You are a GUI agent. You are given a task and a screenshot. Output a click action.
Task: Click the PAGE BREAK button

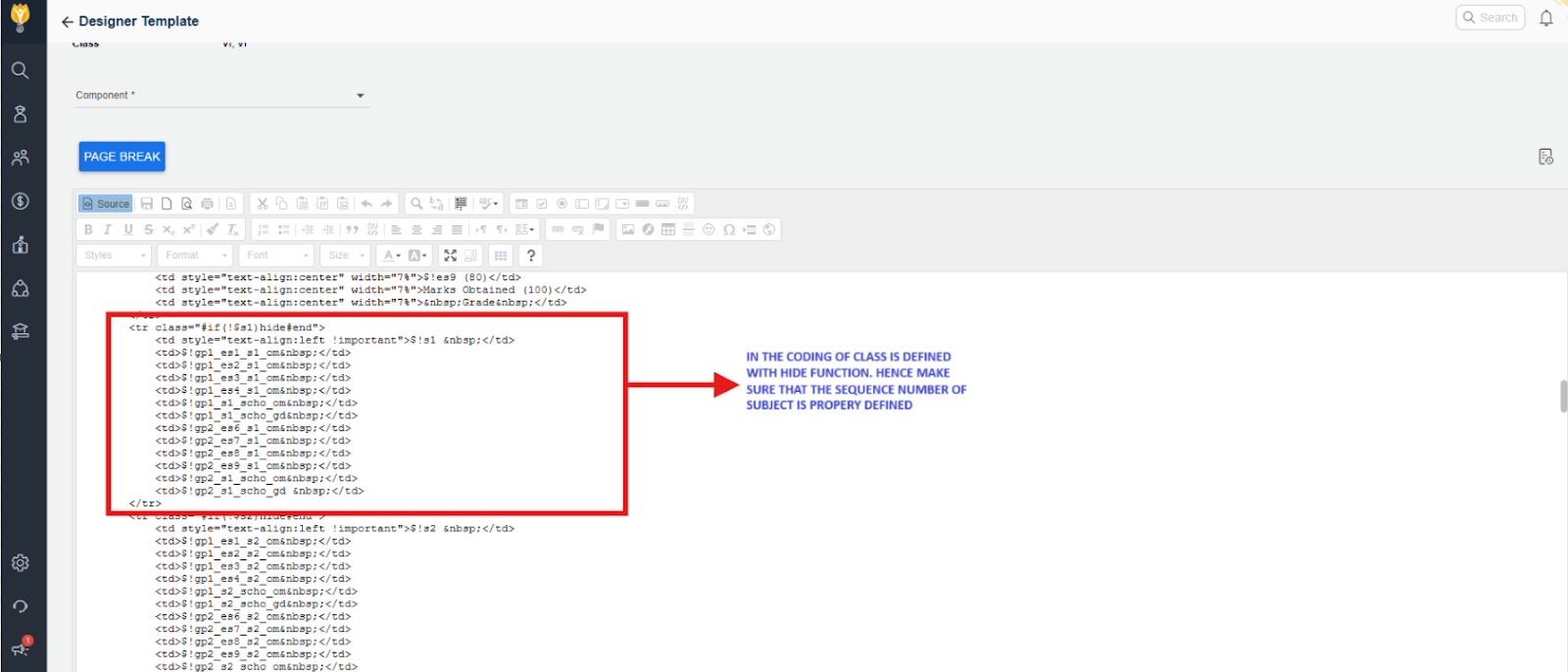coord(122,157)
